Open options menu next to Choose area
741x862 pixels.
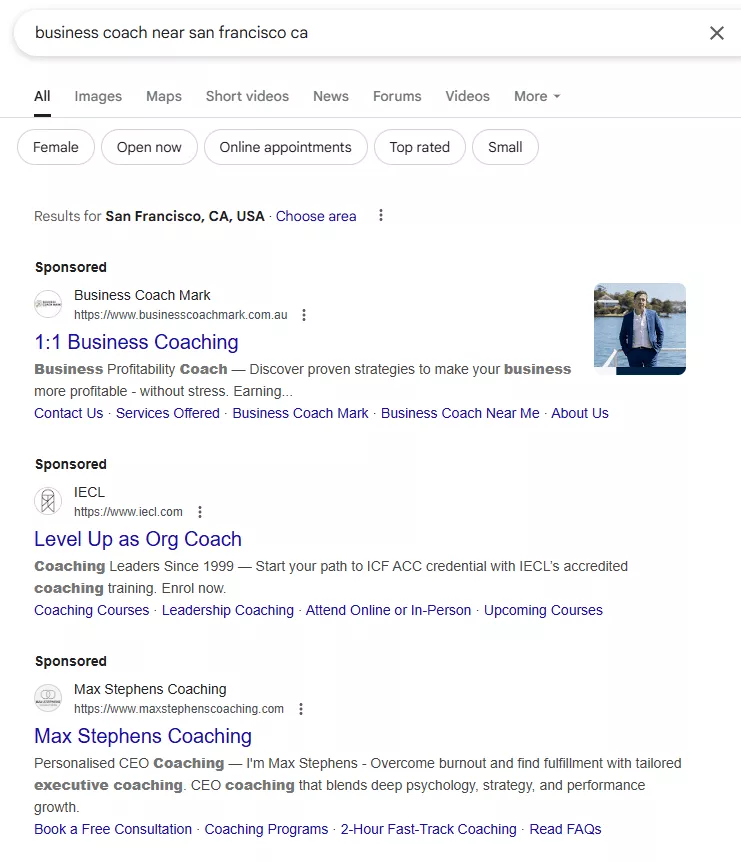380,215
